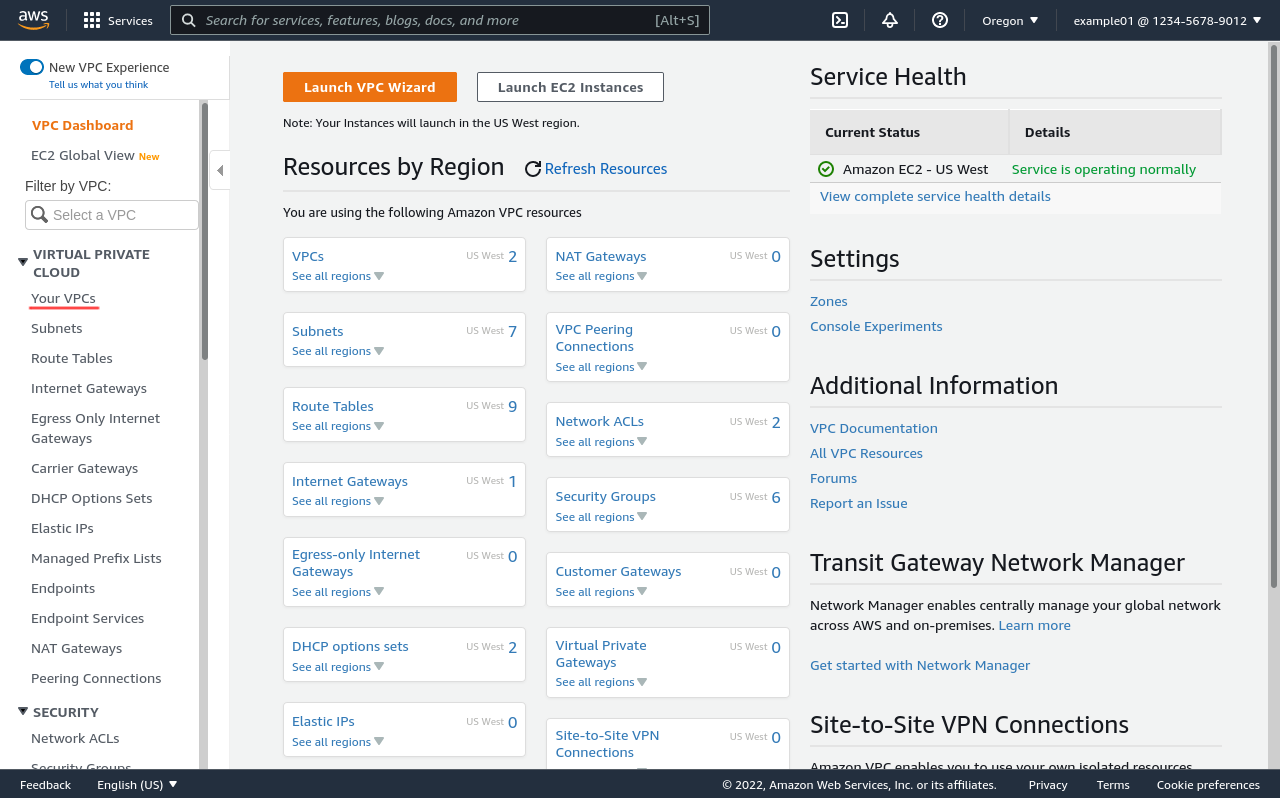Click the Launch VPC Wizard button
Viewport: 1280px width, 798px height.
370,87
